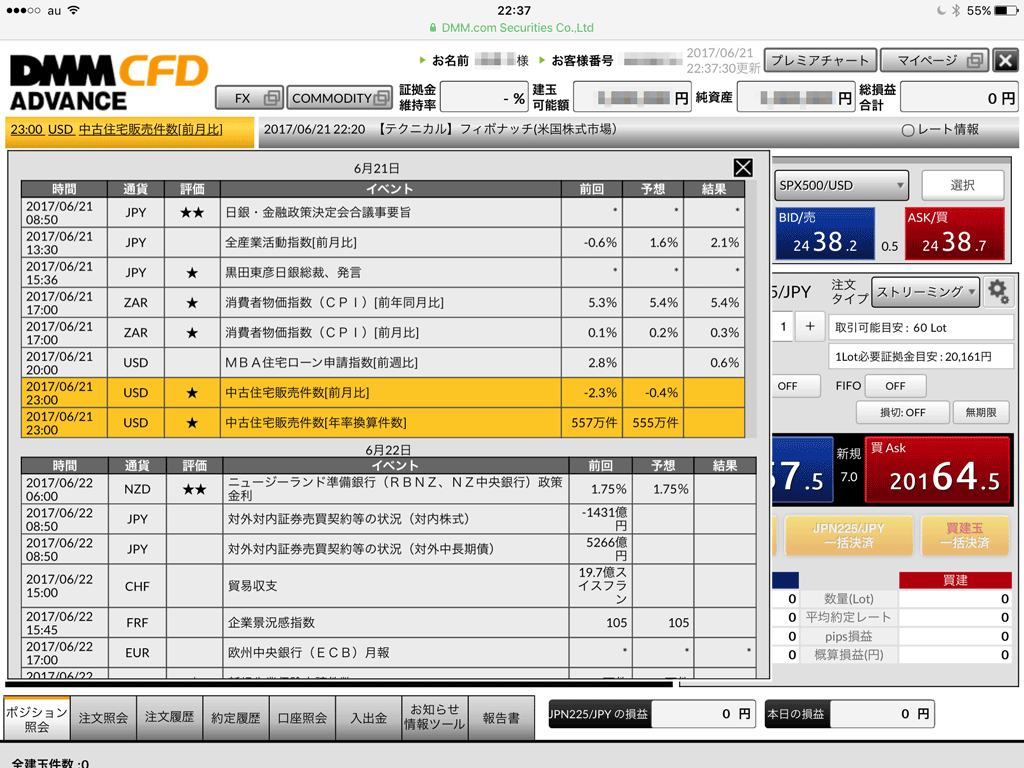Open プレミアチャート premium chart

pyautogui.click(x=820, y=61)
